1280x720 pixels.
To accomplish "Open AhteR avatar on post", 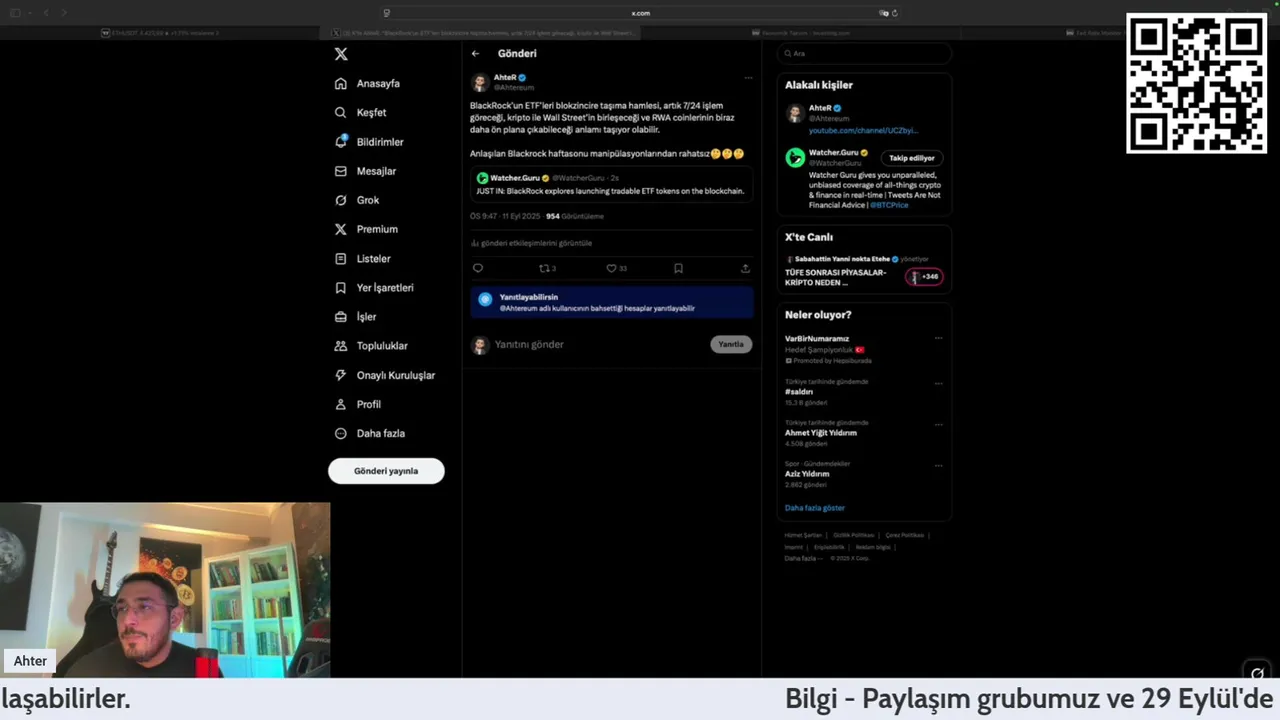I will [x=480, y=82].
